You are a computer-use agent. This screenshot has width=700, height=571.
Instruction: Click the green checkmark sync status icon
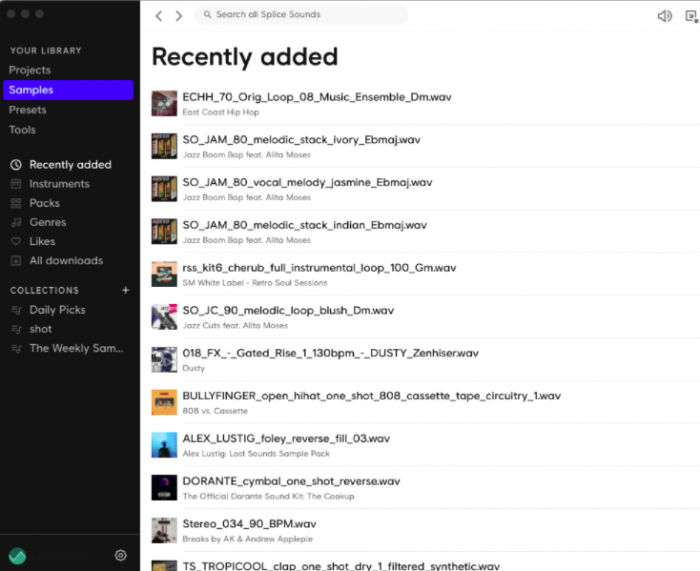pos(17,555)
